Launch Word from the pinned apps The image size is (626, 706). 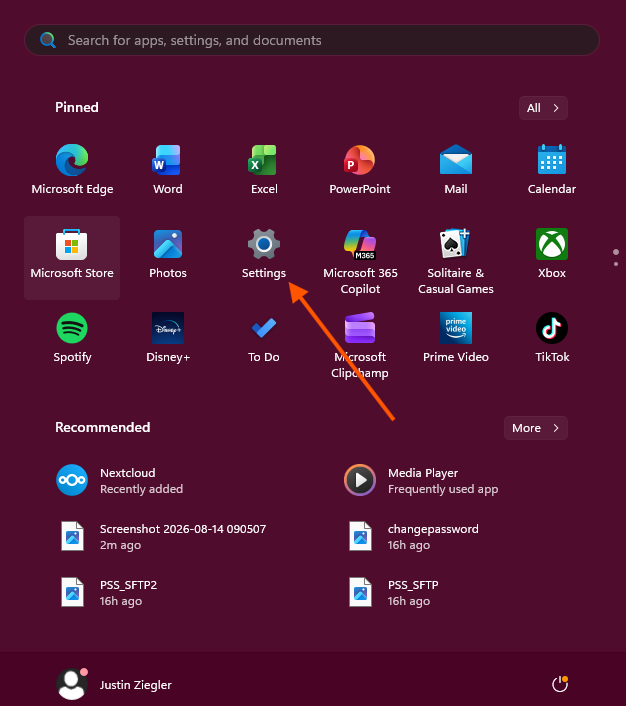tap(168, 169)
